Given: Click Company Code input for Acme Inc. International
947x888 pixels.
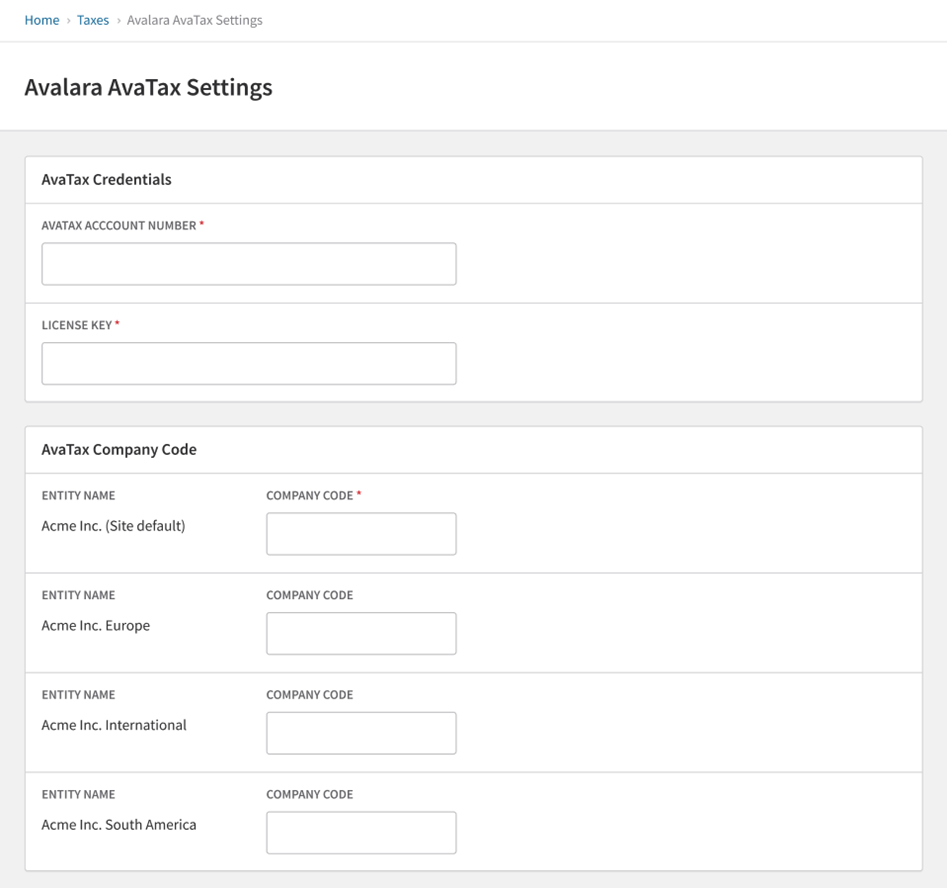Looking at the screenshot, I should [361, 733].
